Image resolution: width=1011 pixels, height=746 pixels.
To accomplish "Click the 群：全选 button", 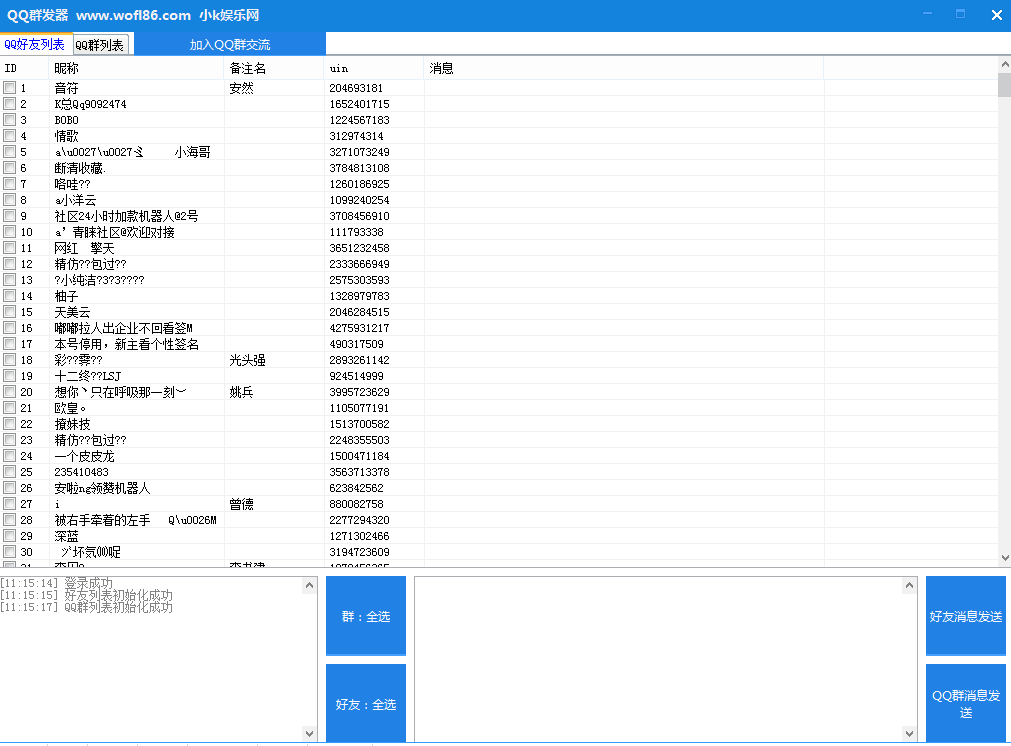I will 366,616.
